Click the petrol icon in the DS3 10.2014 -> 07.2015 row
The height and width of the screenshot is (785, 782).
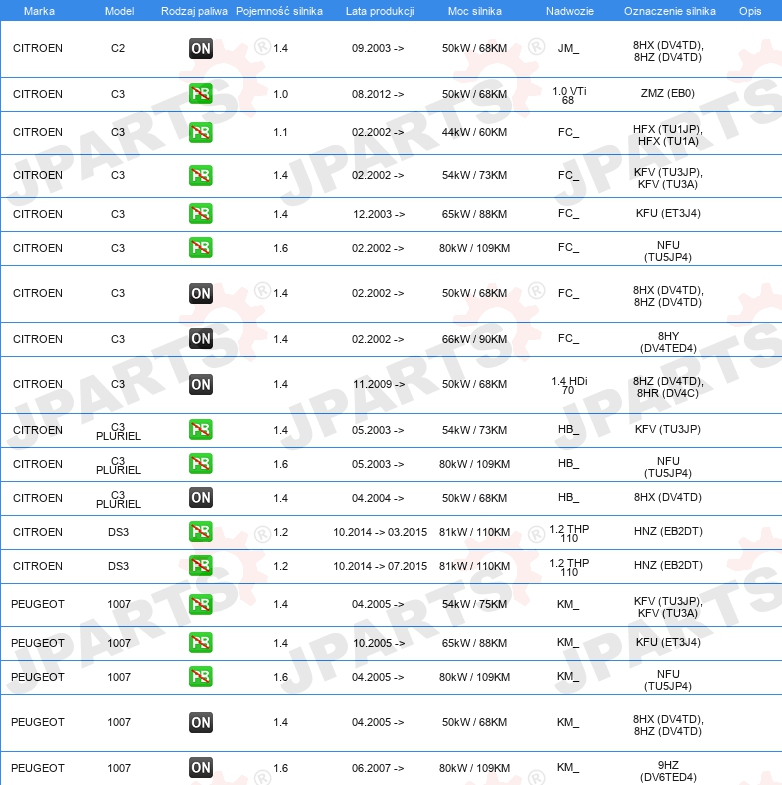[201, 566]
